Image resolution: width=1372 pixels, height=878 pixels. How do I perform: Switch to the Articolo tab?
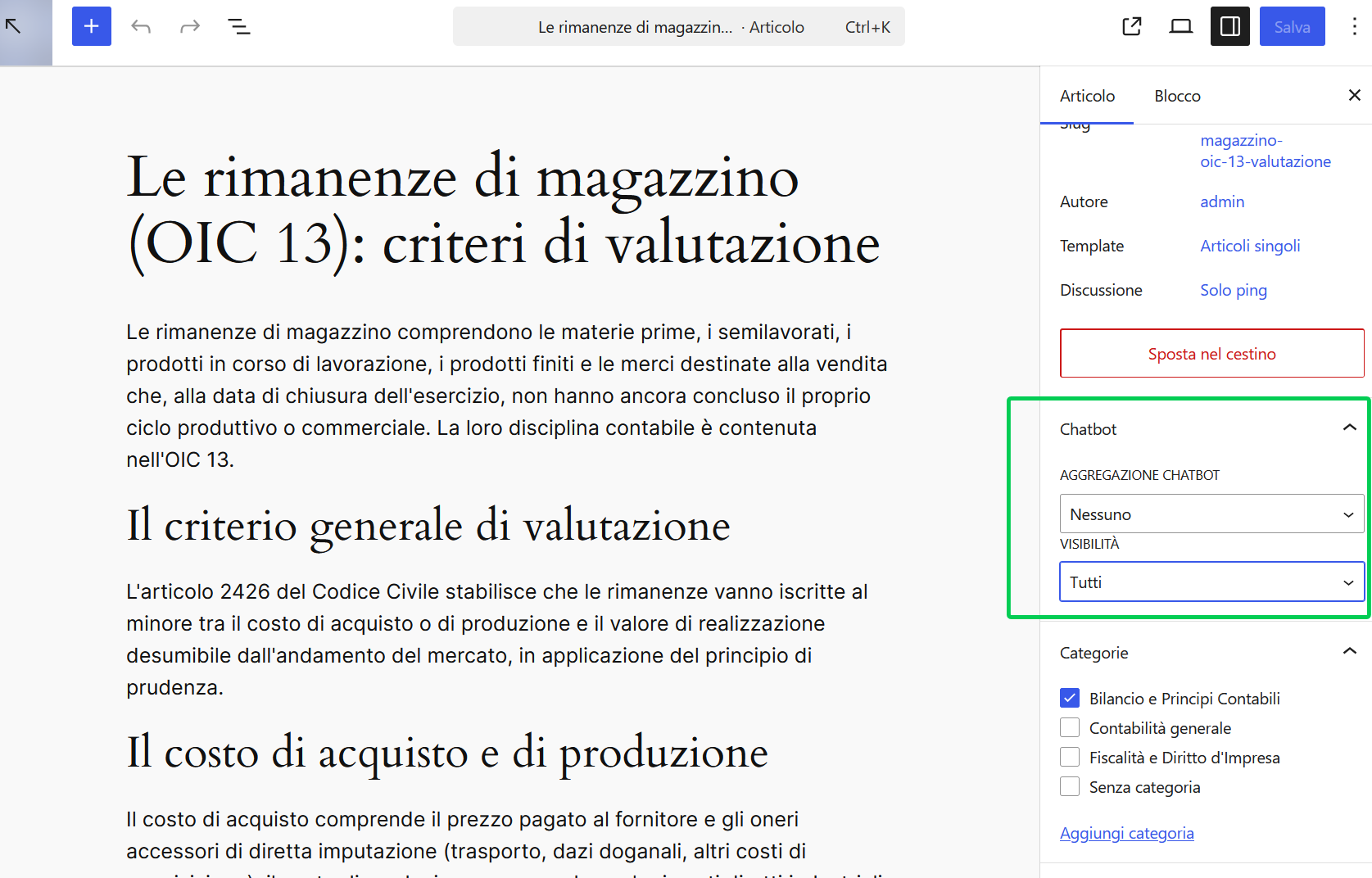(1087, 96)
